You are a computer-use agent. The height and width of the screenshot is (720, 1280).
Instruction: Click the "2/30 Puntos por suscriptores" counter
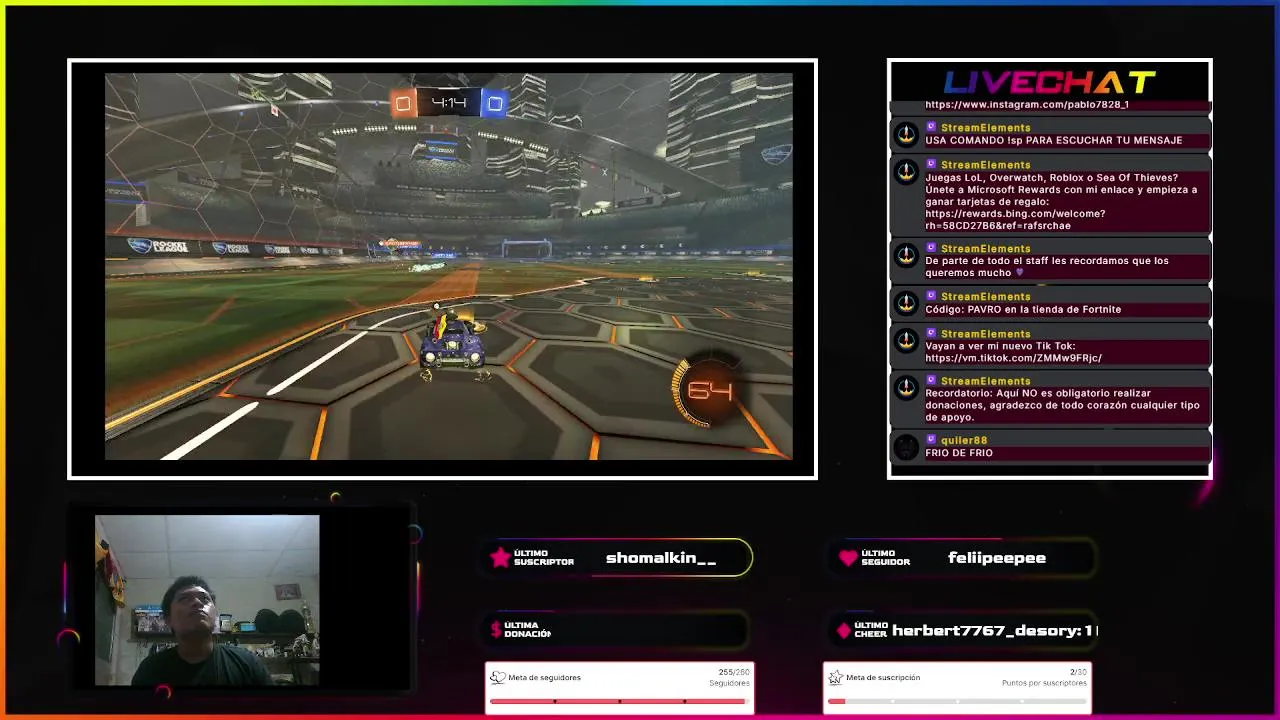(x=1044, y=678)
